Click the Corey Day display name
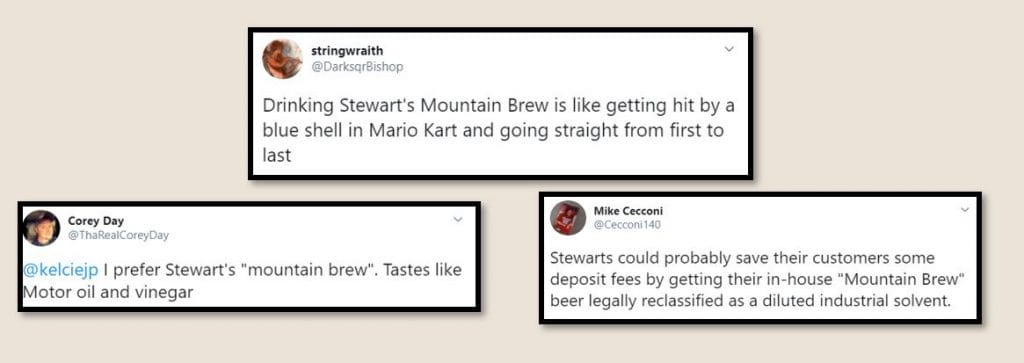Viewport: 1024px width, 363px height. click(95, 221)
